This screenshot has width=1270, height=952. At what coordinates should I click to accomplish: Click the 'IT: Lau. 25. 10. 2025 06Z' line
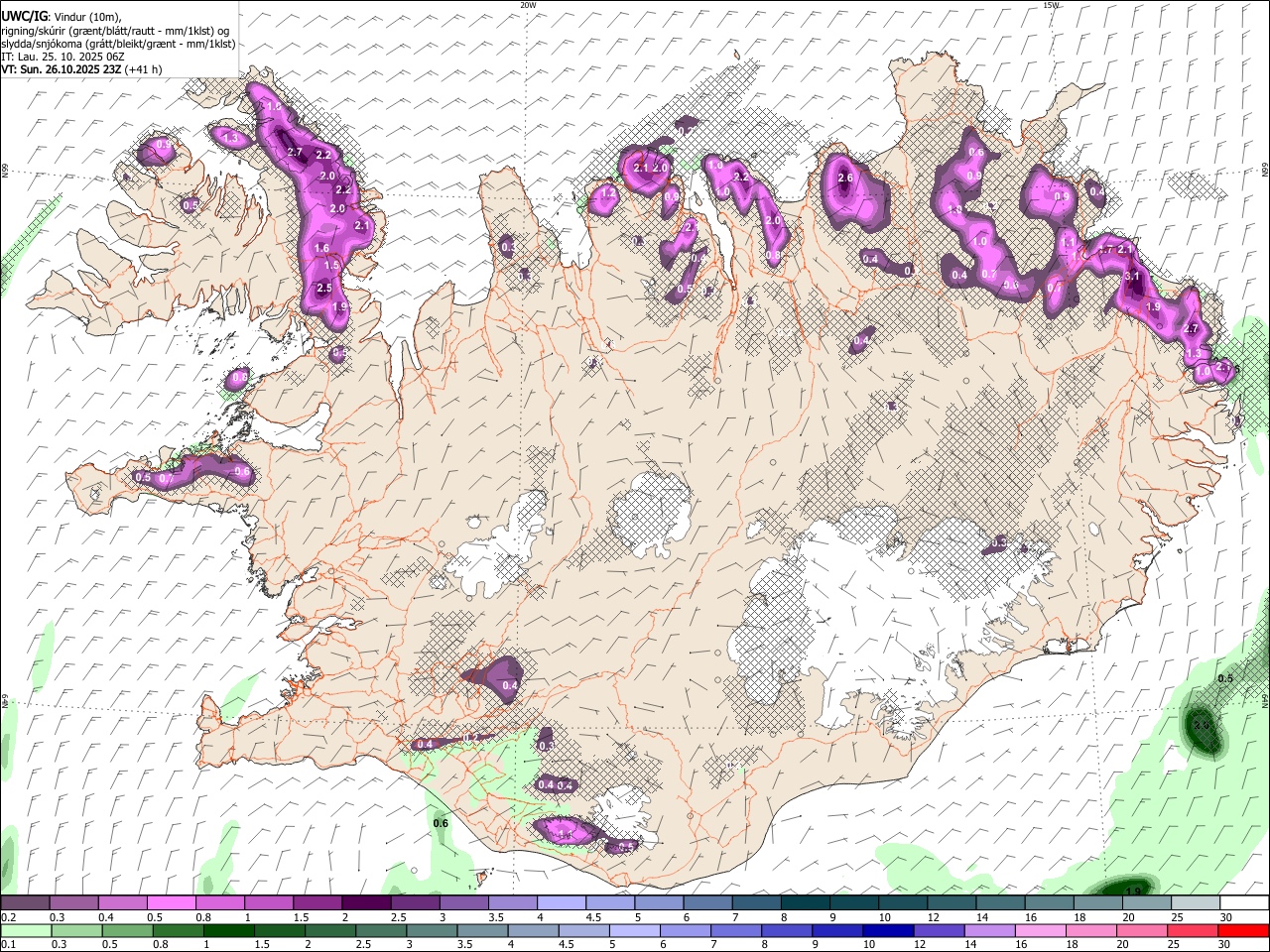(x=63, y=57)
